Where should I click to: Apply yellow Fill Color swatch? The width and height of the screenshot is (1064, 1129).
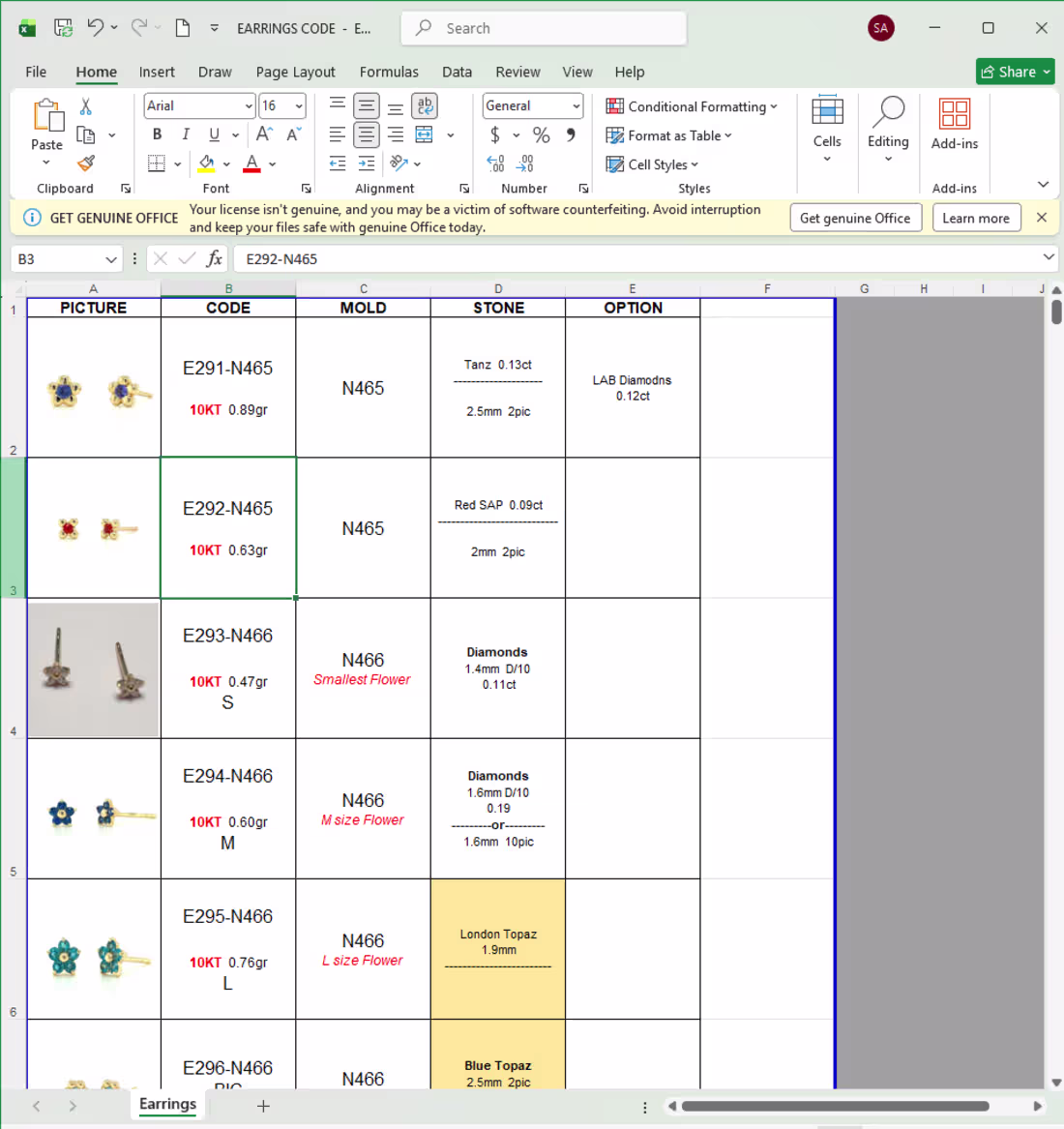point(207,163)
